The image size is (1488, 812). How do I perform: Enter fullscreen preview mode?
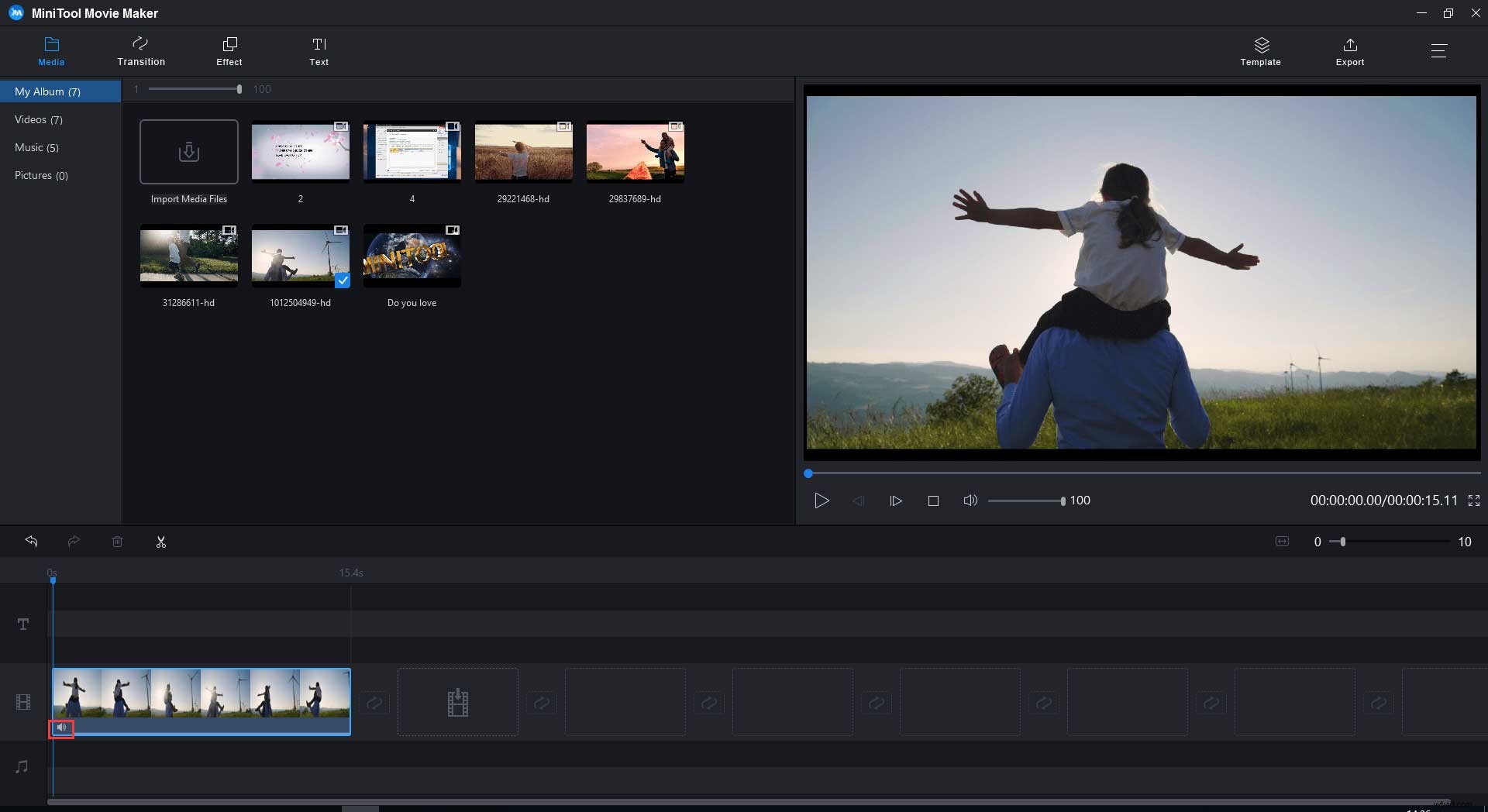pos(1474,501)
